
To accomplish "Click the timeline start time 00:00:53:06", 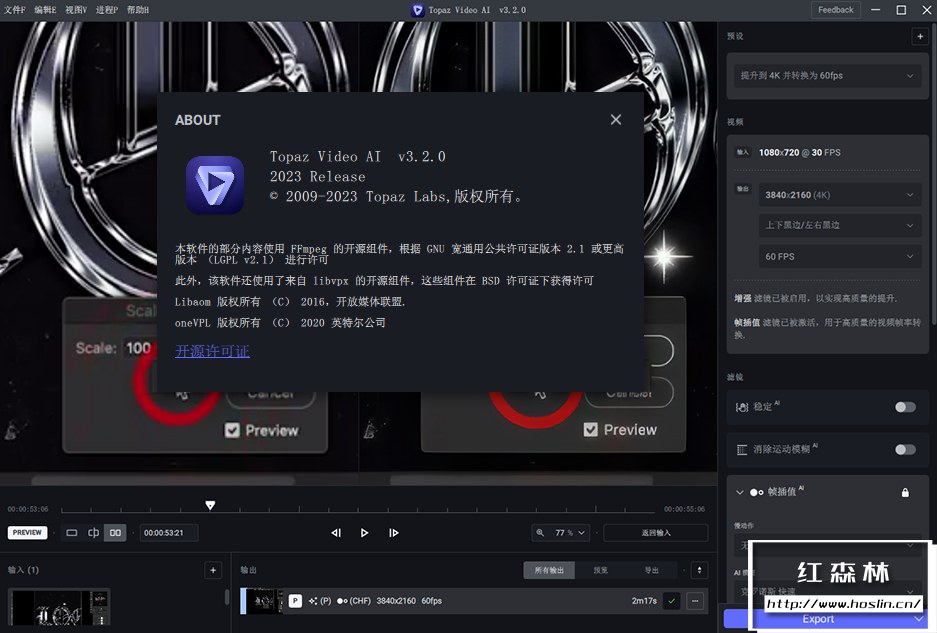I will 28,509.
